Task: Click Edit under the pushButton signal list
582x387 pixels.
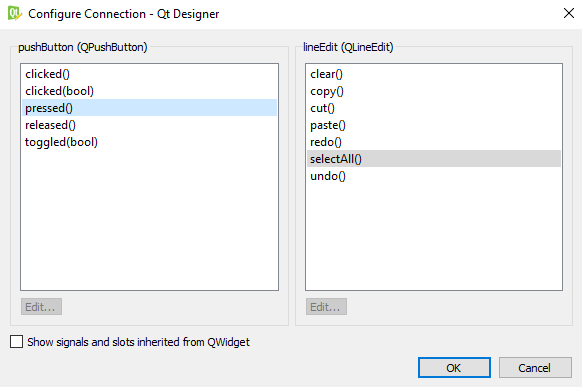Action: pos(41,307)
